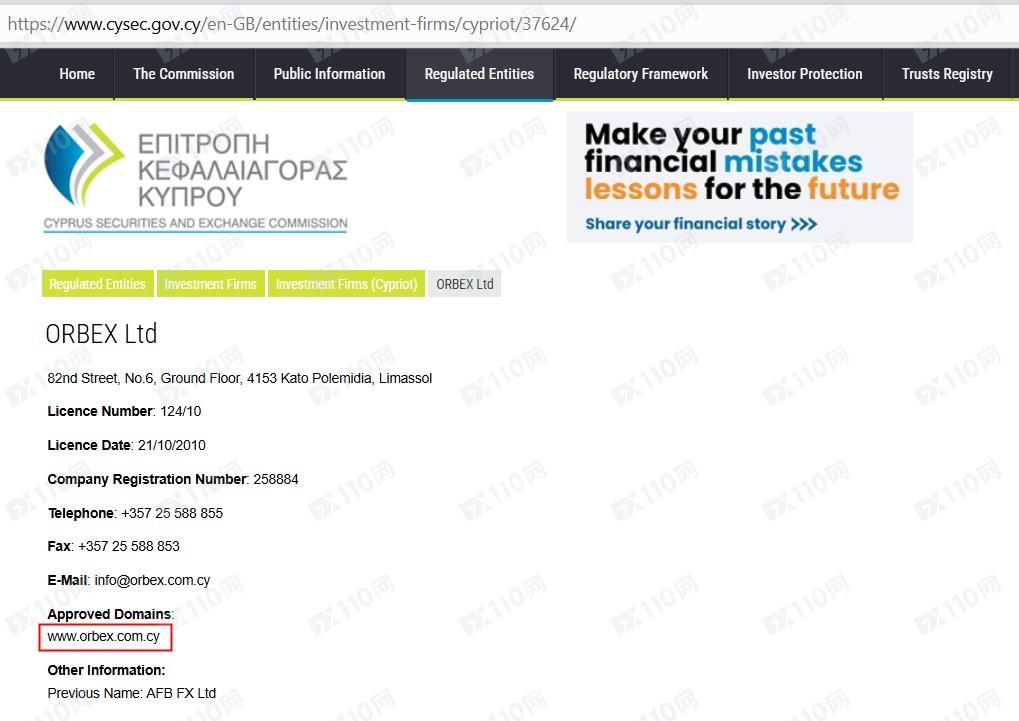The width and height of the screenshot is (1019, 721).
Task: Open approved domain www.orbex.com.cy
Action: pyautogui.click(x=103, y=636)
